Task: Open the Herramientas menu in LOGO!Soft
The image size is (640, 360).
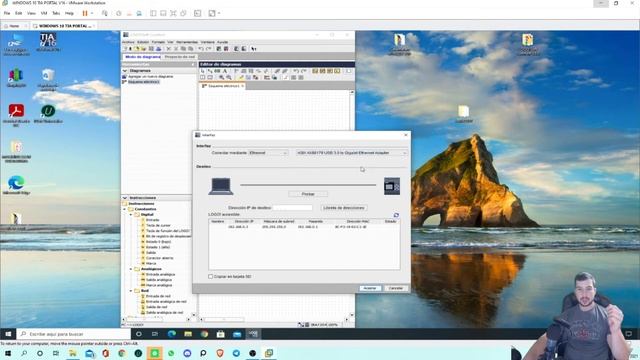Action: [x=187, y=42]
